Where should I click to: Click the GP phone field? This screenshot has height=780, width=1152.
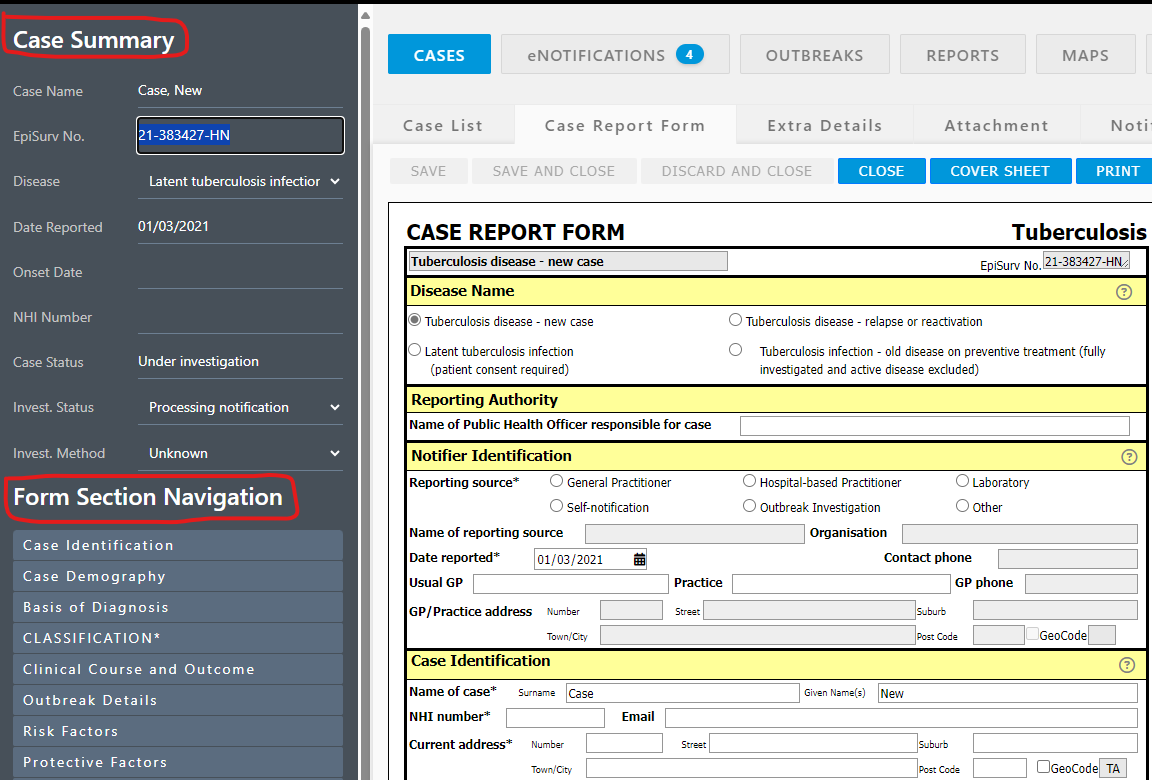(x=1081, y=584)
